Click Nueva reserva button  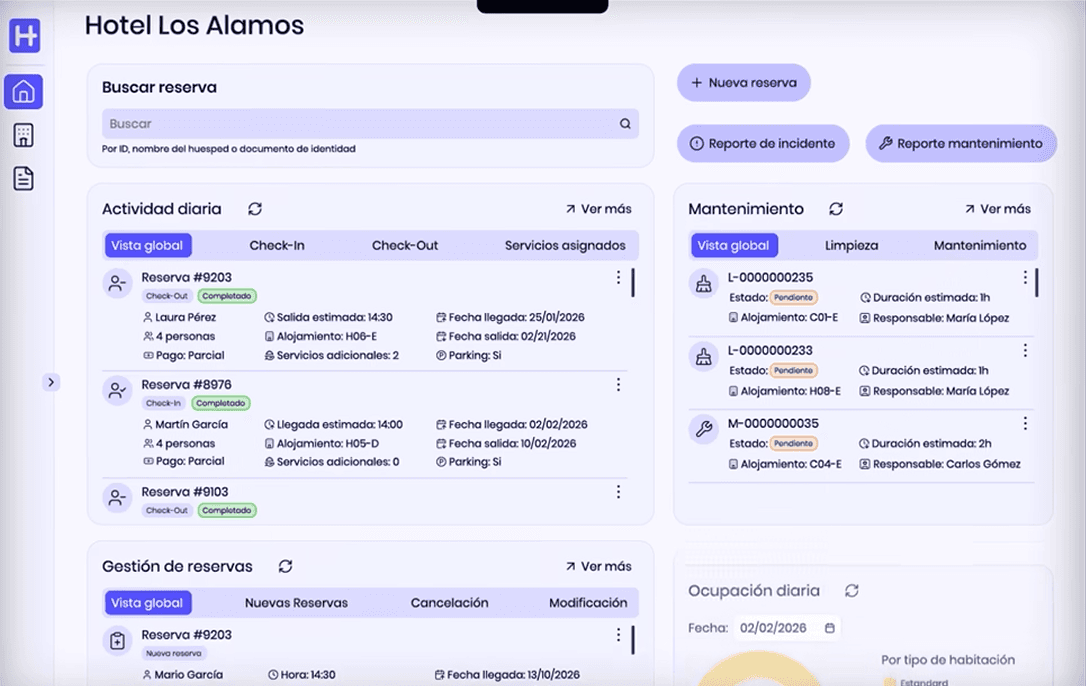744,82
